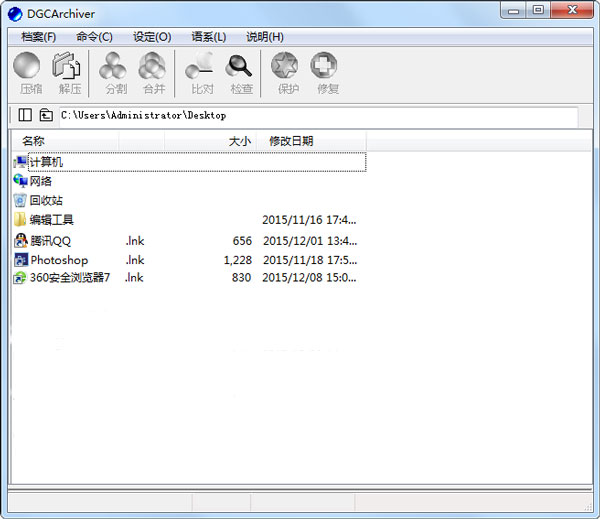Click the .lnk extension of Photoshop
This screenshot has width=600, height=519.
pyautogui.click(x=135, y=260)
